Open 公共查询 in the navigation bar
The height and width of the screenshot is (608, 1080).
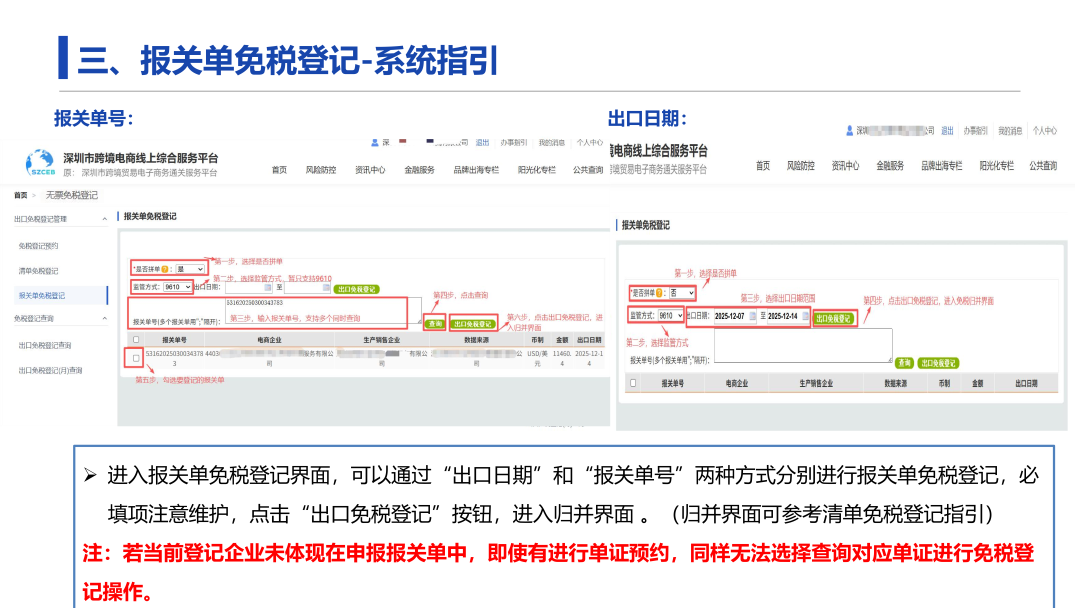click(586, 168)
